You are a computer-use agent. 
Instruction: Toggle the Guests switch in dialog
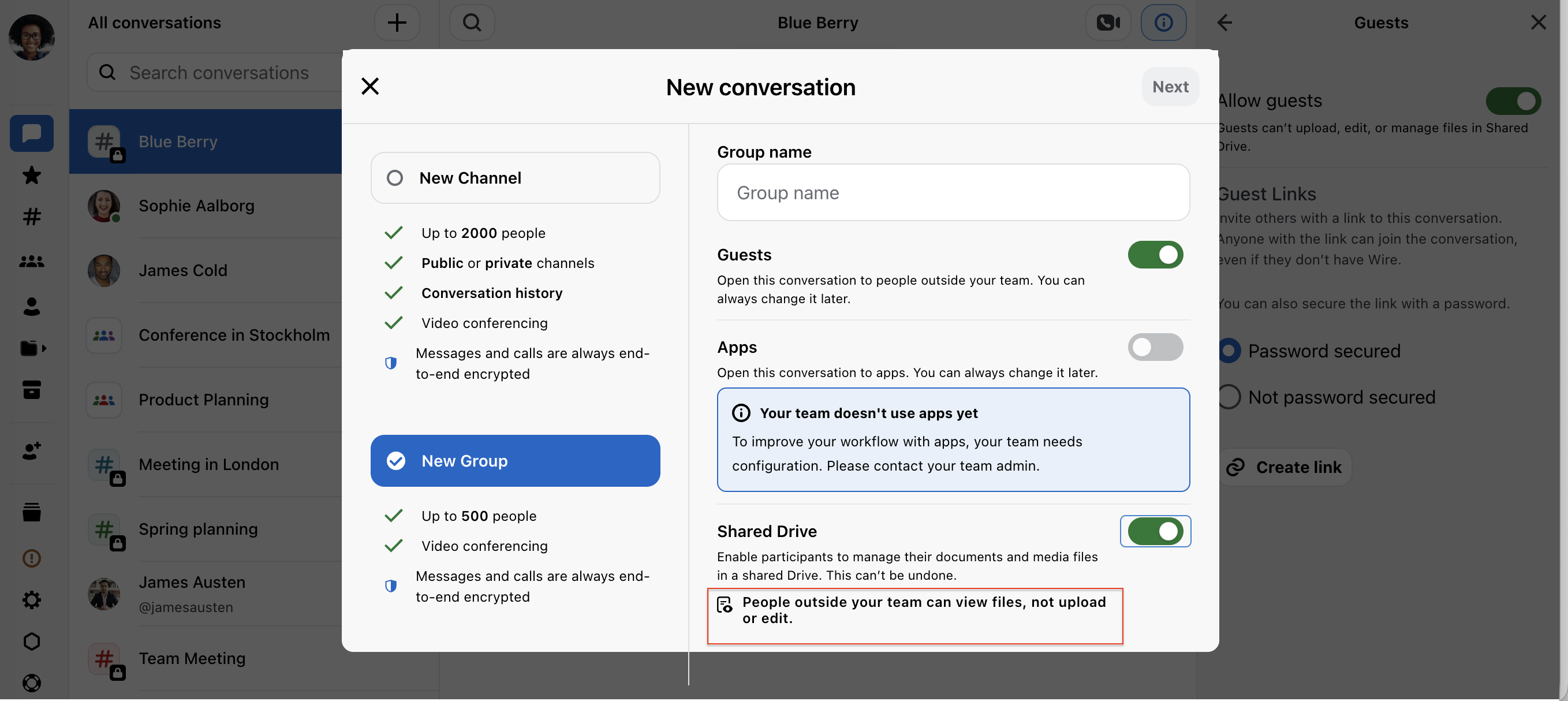(x=1155, y=255)
